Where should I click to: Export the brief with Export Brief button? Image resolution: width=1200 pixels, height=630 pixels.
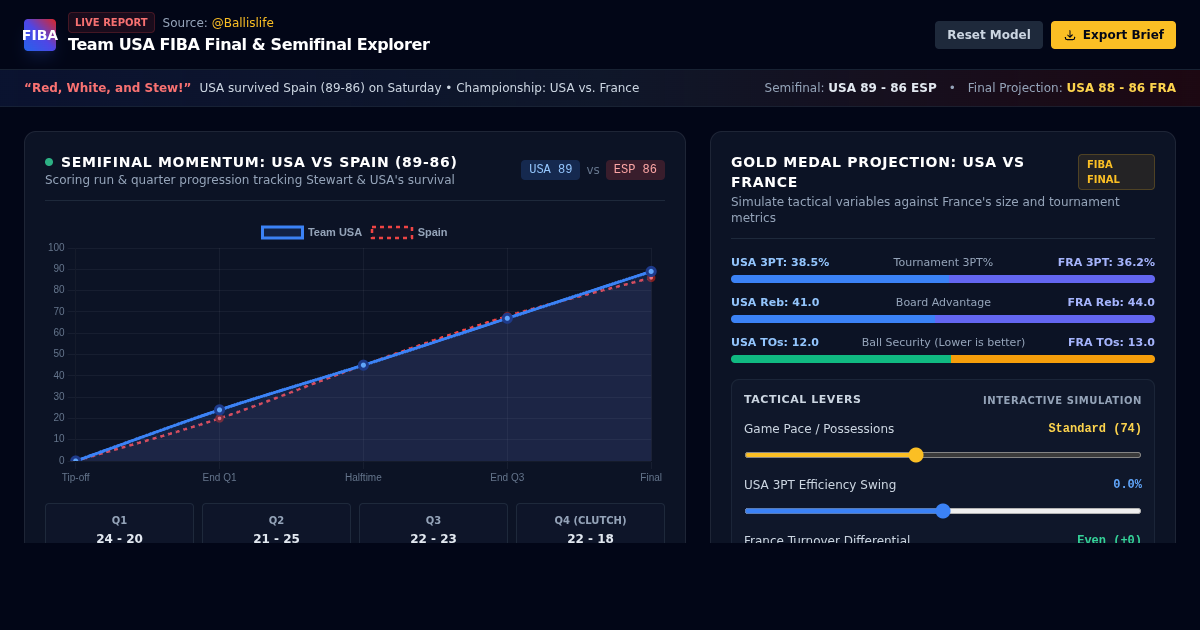click(x=1113, y=35)
